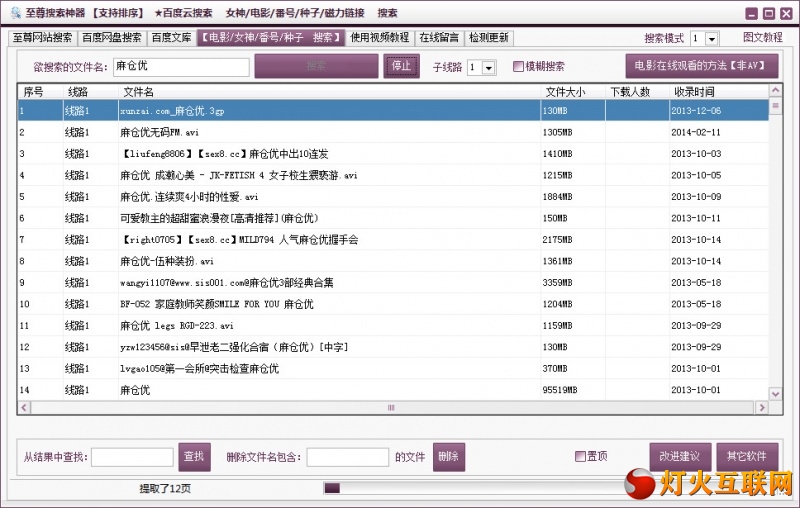Click the 电影在线观看的方法 button
Image resolution: width=800 pixels, height=508 pixels.
click(x=702, y=66)
